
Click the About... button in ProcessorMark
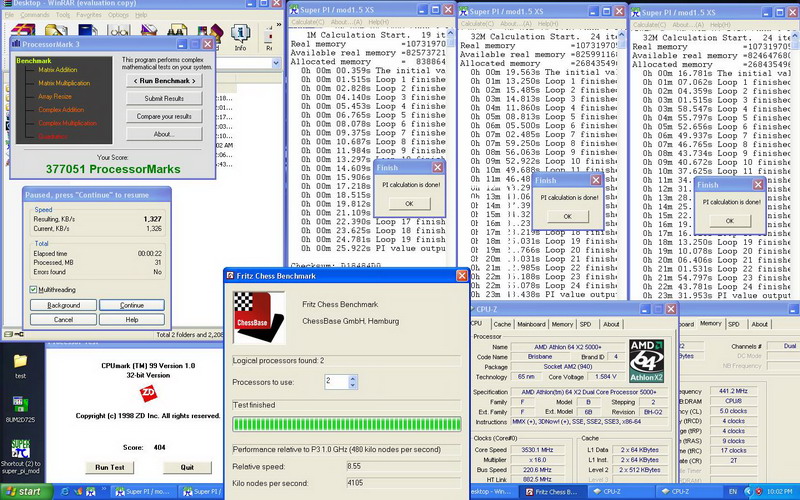(164, 134)
